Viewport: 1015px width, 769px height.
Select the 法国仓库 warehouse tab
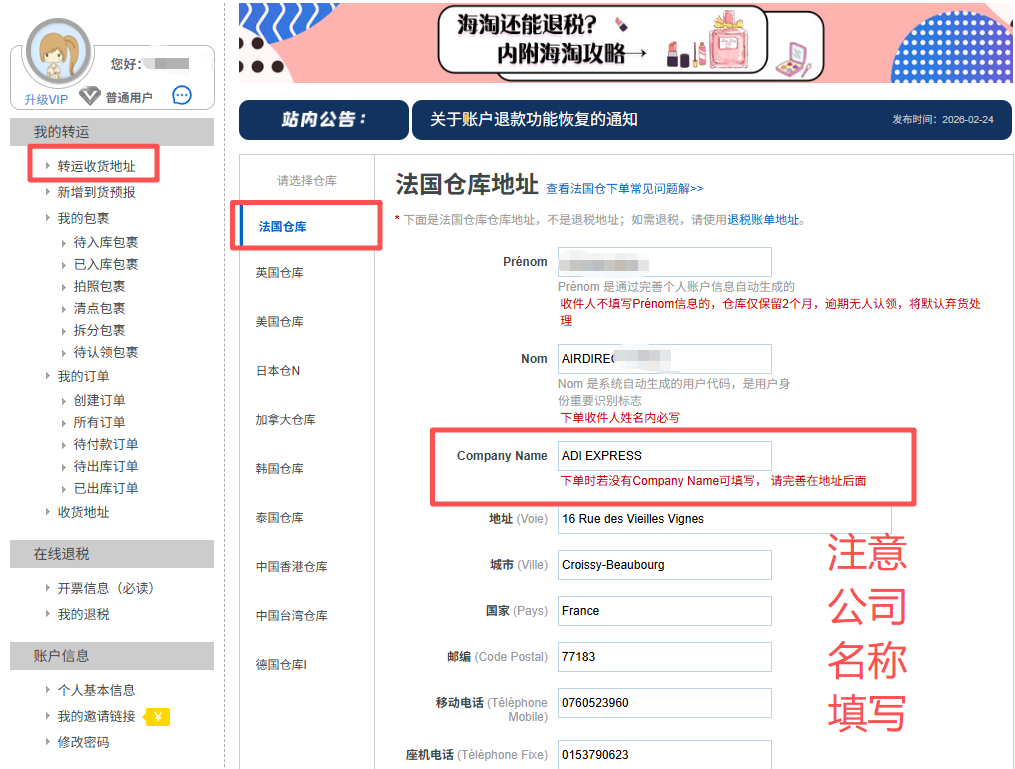pyautogui.click(x=283, y=227)
